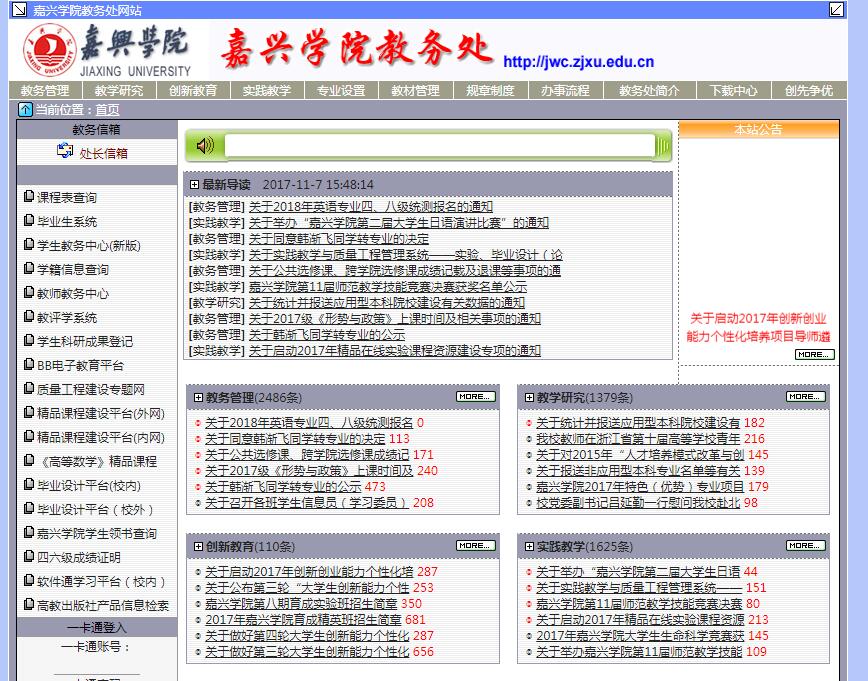
Task: Click MORE button in 创新教育 panel
Action: (x=476, y=545)
